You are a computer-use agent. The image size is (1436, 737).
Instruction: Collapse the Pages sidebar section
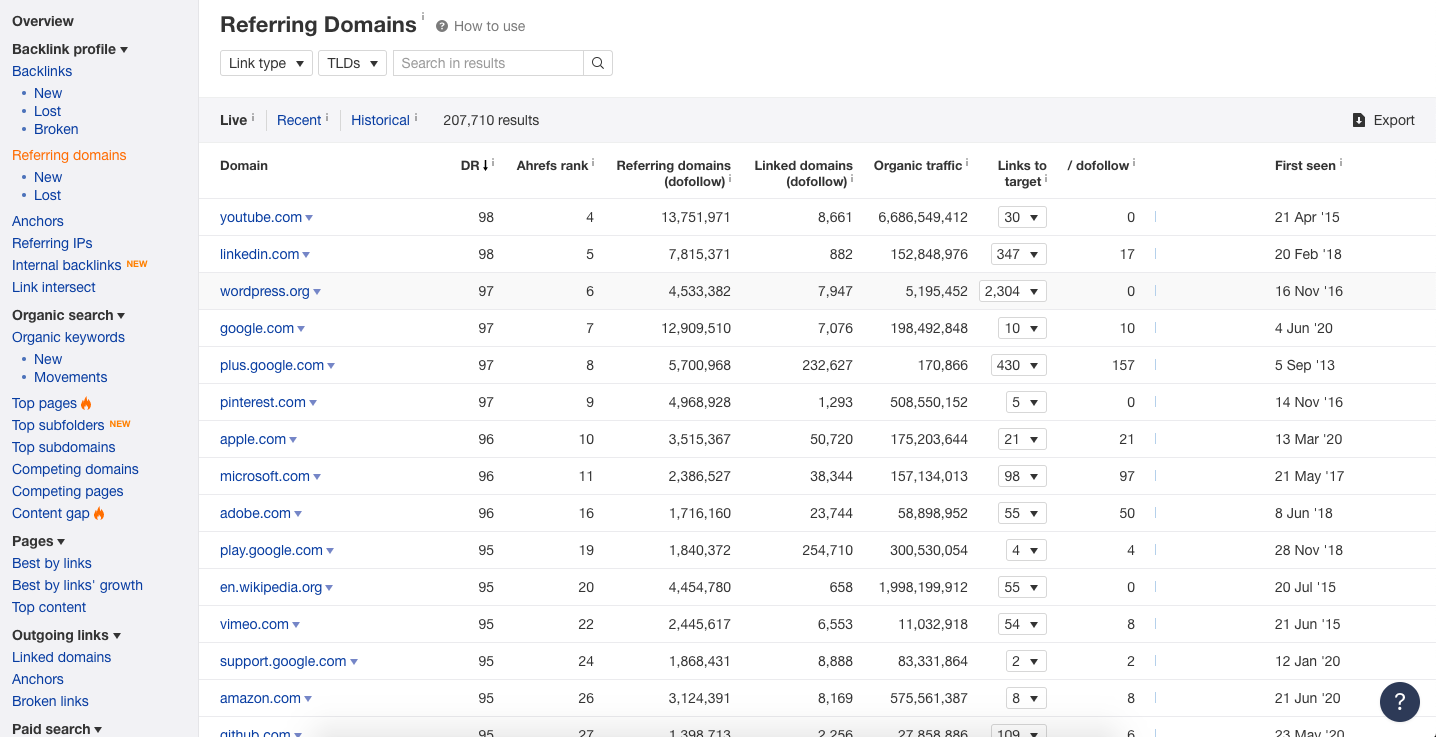(39, 541)
